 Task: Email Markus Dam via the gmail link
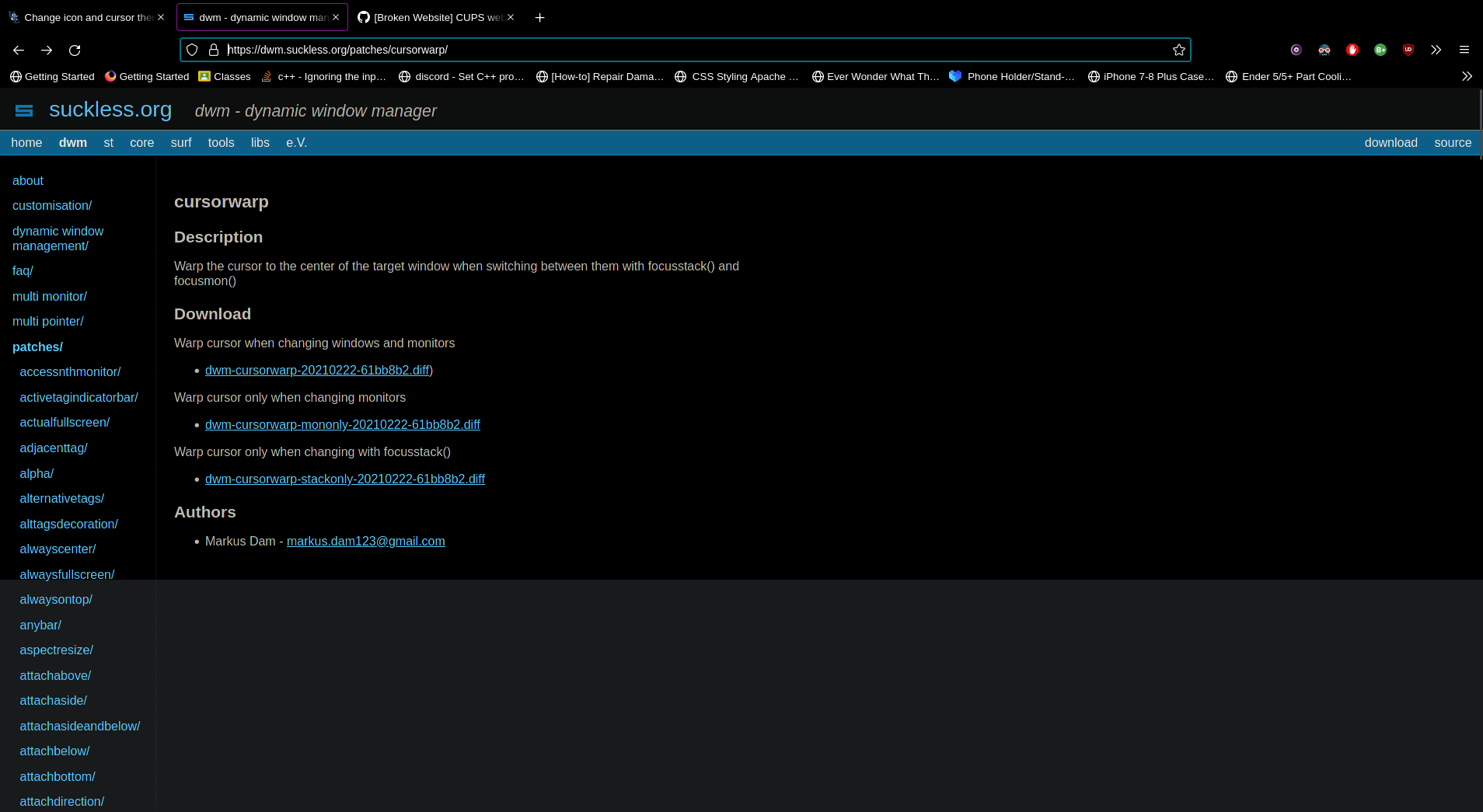[365, 541]
